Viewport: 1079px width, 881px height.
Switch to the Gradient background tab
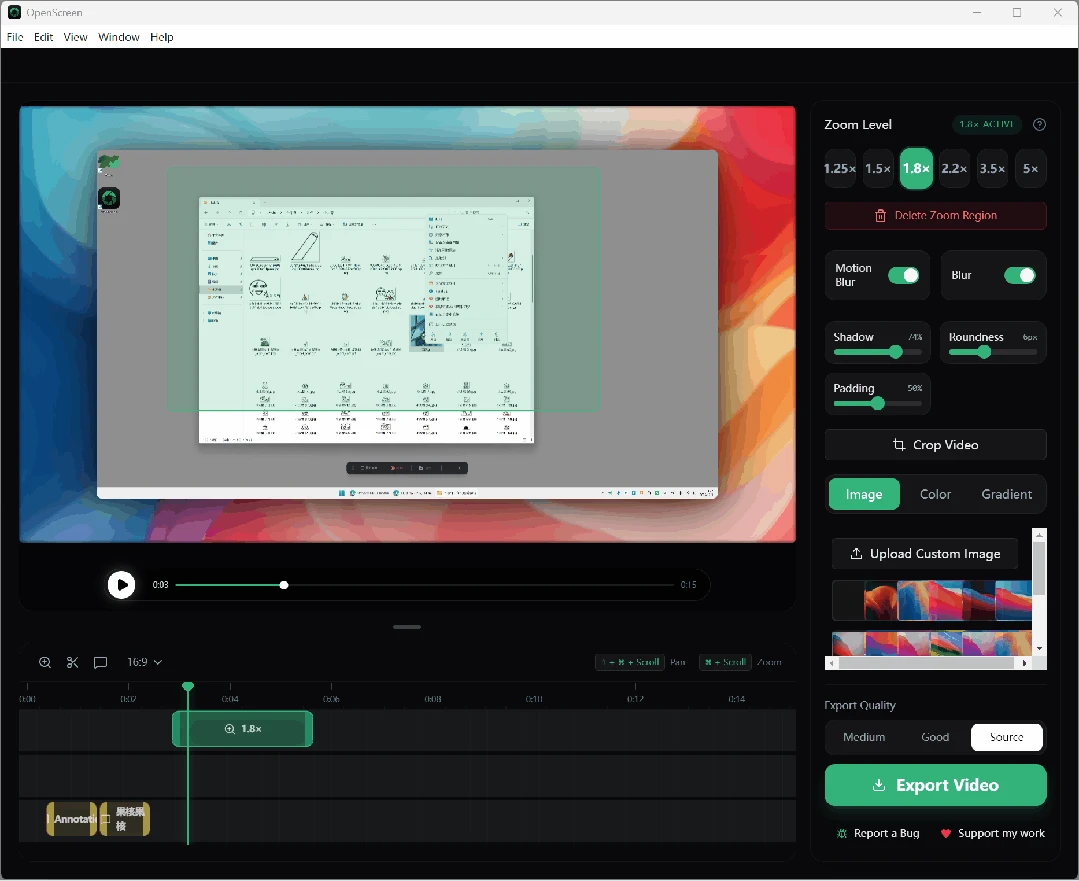point(1007,494)
